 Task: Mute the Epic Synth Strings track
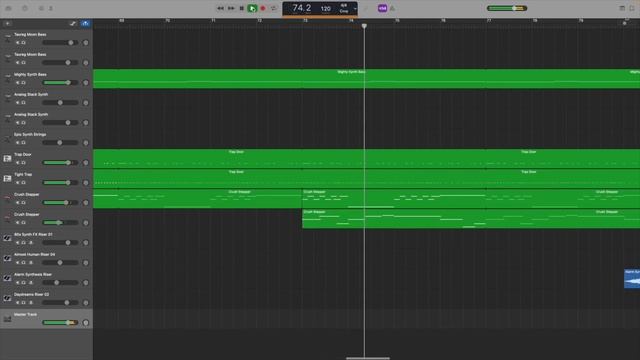click(18, 142)
